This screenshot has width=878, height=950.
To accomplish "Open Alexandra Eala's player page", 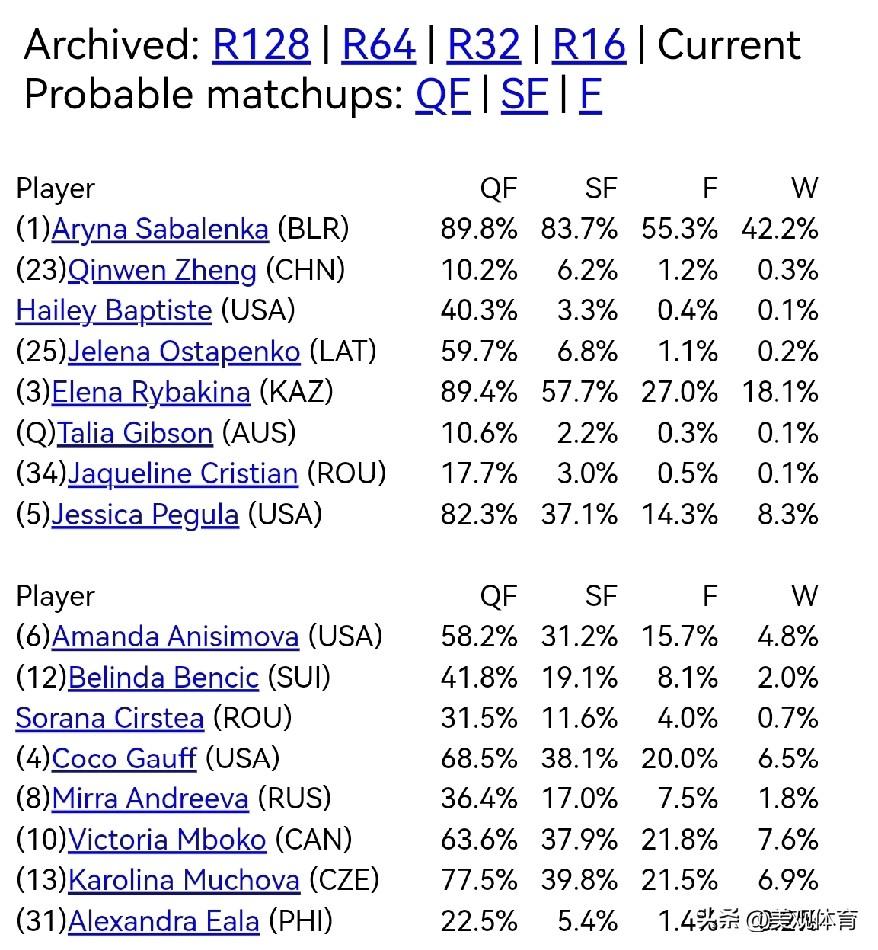I will [164, 921].
